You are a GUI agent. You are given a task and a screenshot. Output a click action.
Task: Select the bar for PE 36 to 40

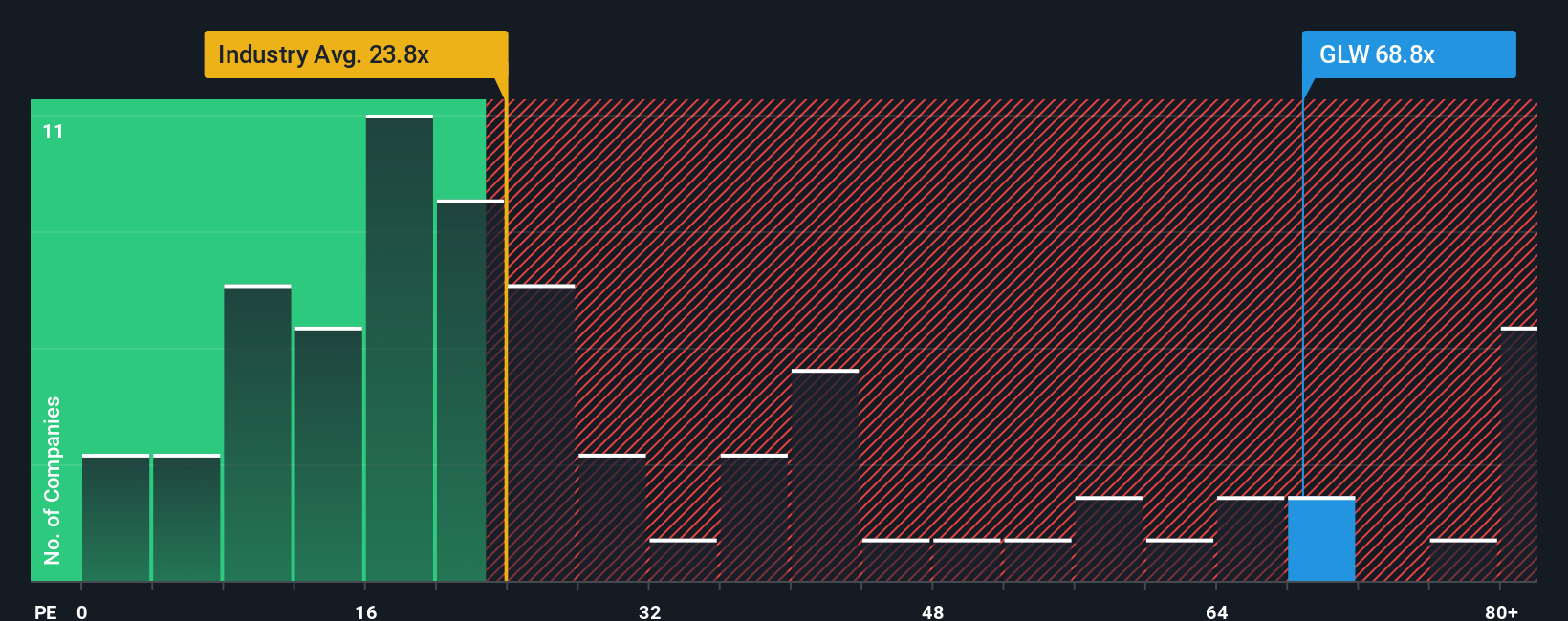754,518
